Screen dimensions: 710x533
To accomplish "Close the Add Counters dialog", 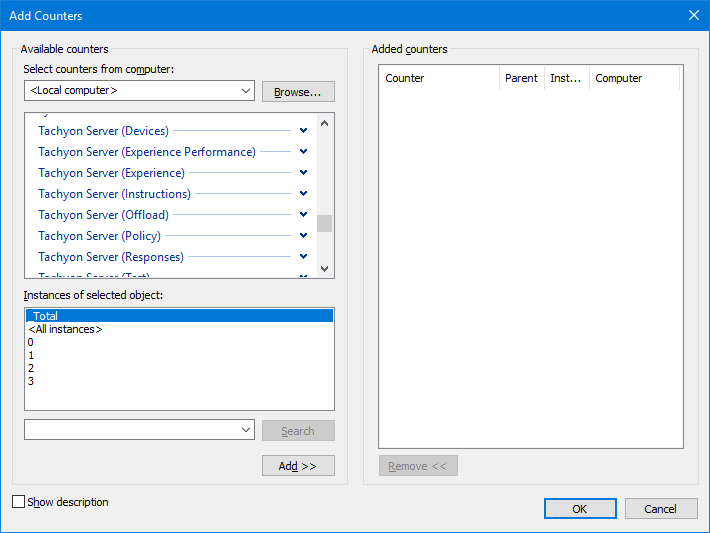I will pos(694,15).
